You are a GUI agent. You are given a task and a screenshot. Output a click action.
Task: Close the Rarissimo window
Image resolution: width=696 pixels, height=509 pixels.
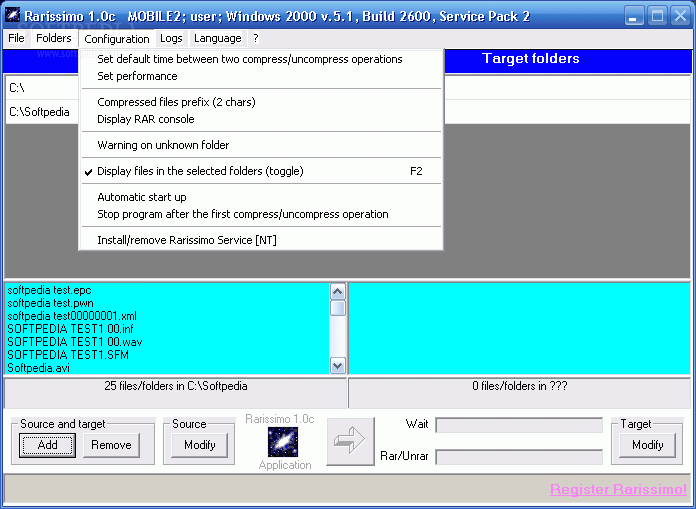point(680,16)
